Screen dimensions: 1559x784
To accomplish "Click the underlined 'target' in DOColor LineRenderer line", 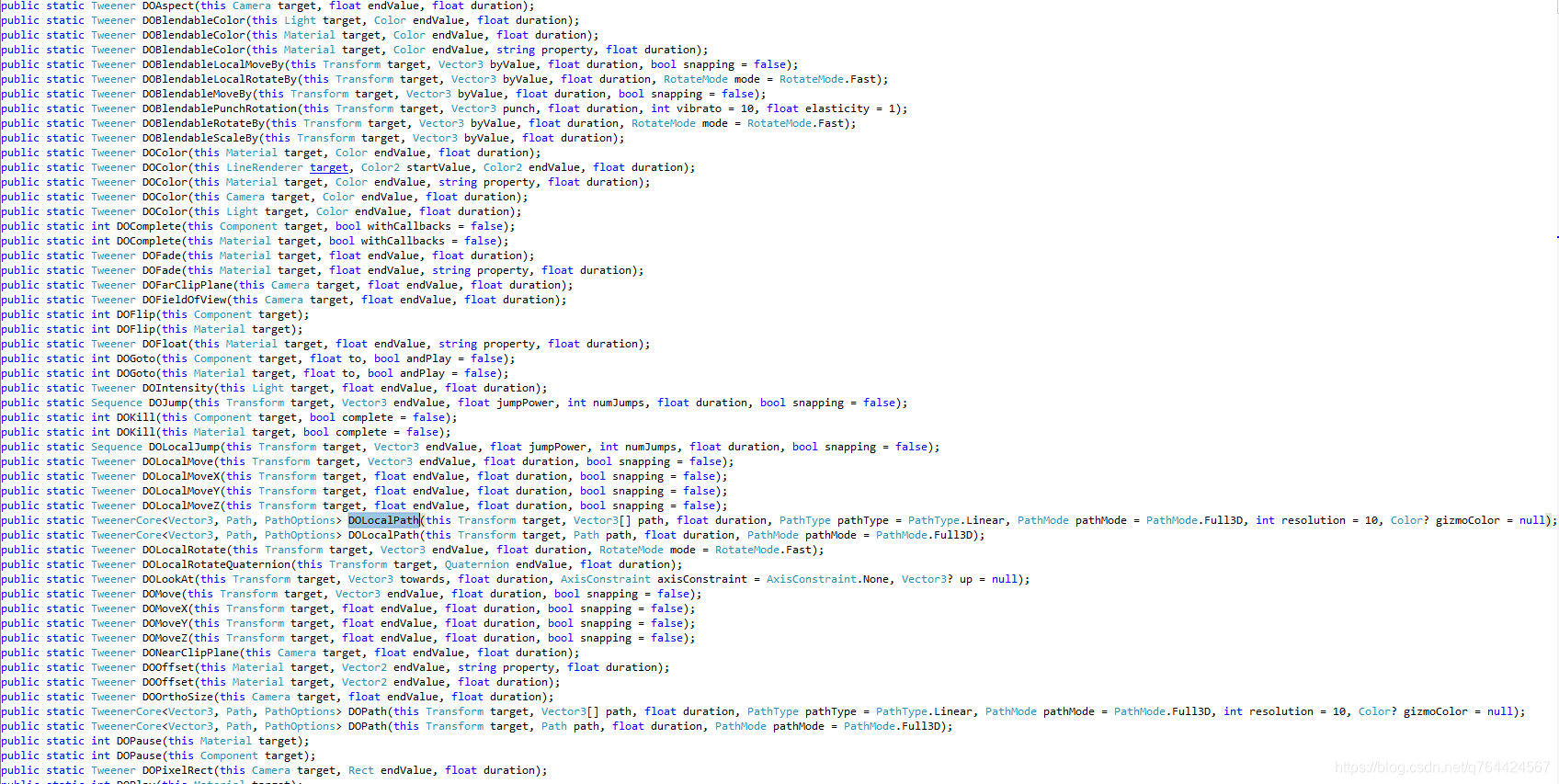I will [x=329, y=167].
